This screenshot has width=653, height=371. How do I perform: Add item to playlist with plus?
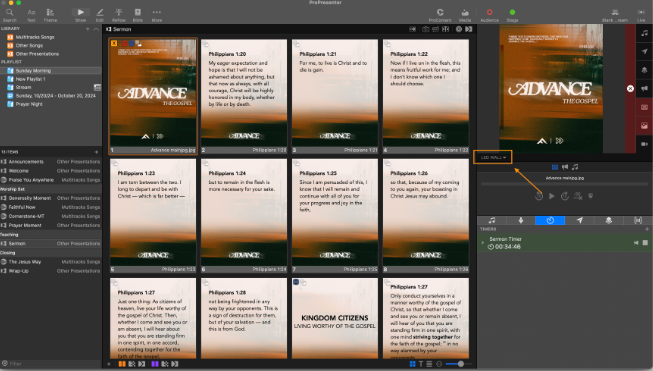[x=96, y=152]
